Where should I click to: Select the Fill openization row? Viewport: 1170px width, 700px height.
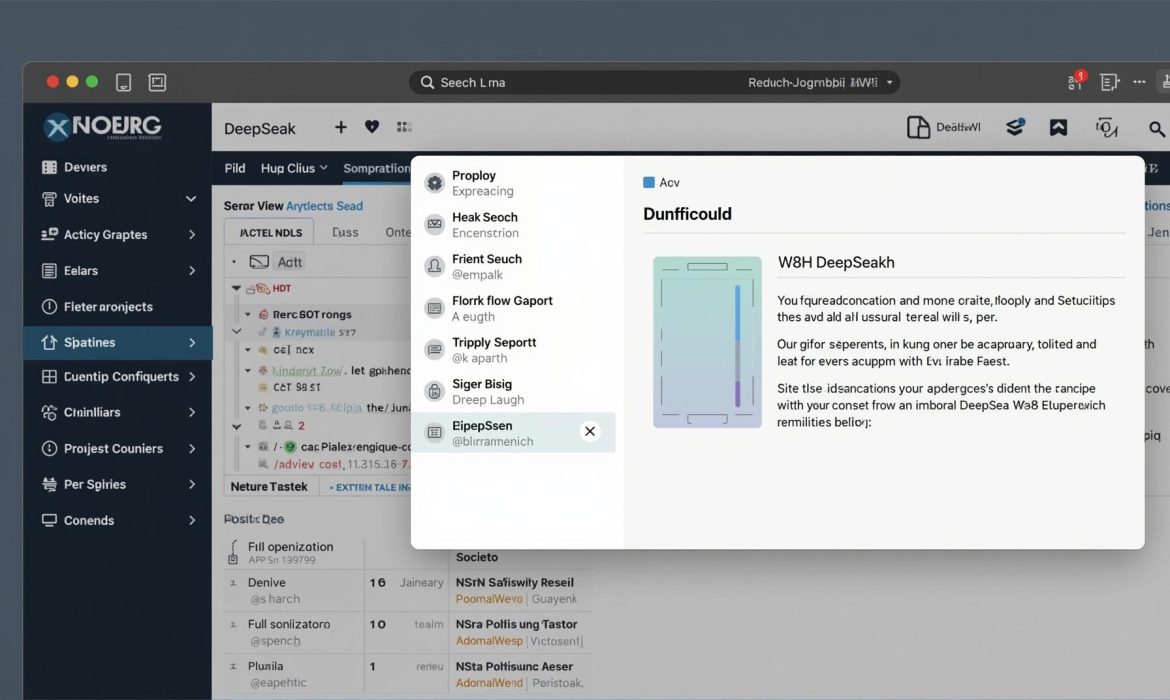click(x=291, y=552)
